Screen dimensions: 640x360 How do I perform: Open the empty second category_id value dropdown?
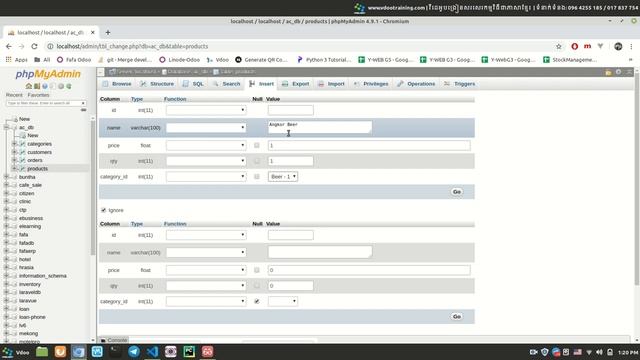[x=283, y=301]
